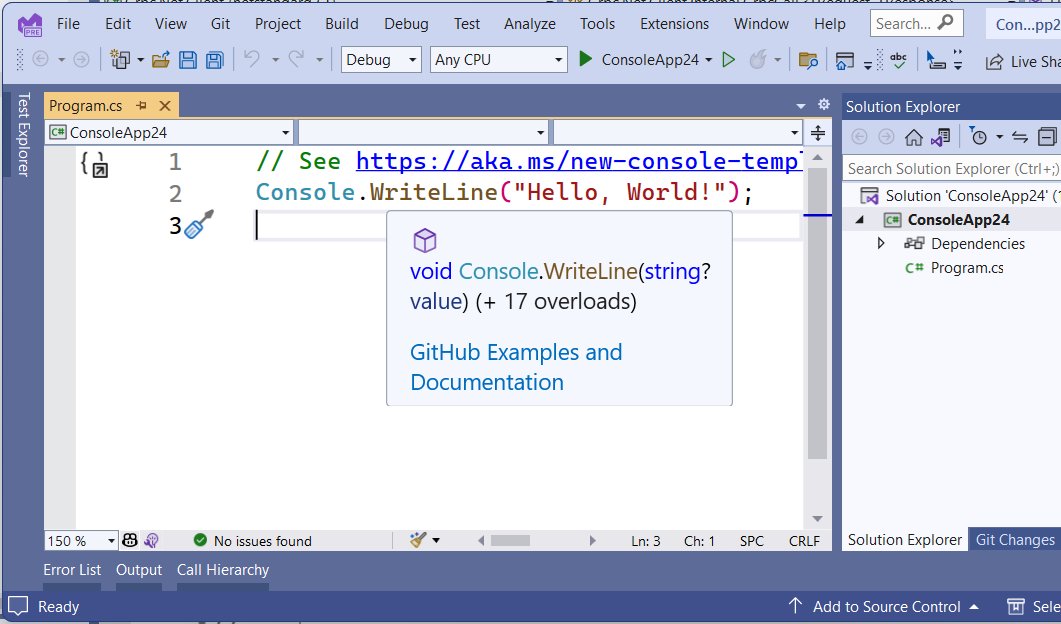This screenshot has width=1061, height=624.
Task: Open the Test Explorer side tab
Action: 24,134
